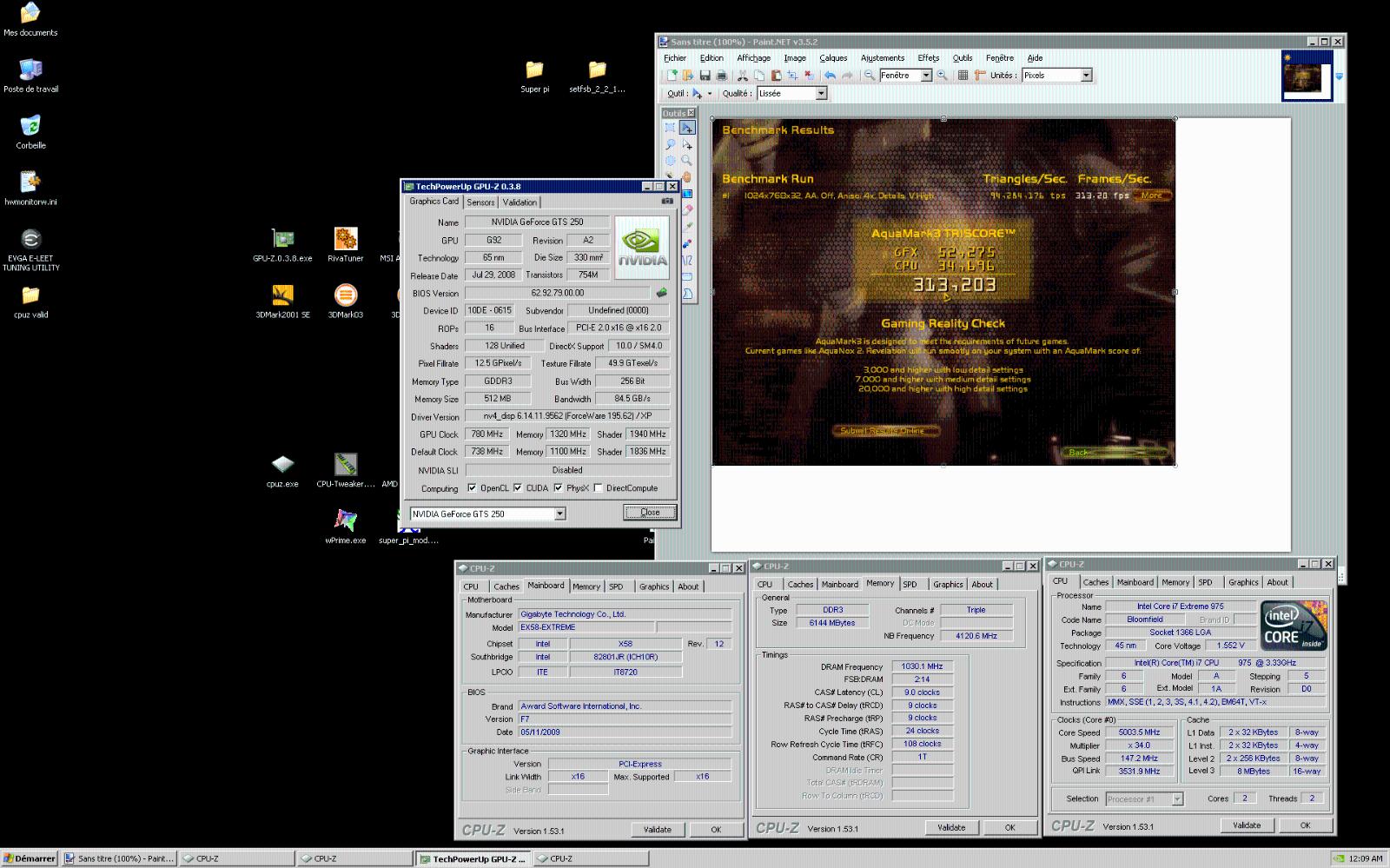Viewport: 1390px width, 868px height.
Task: Switch to TechPowerUp GPU-Z in the taskbar
Action: point(473,858)
